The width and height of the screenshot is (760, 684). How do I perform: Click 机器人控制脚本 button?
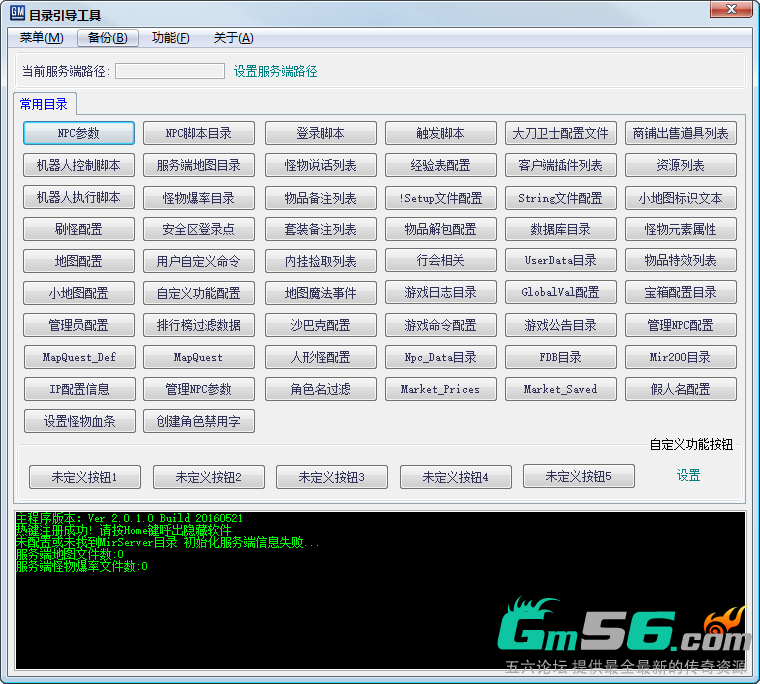point(79,165)
